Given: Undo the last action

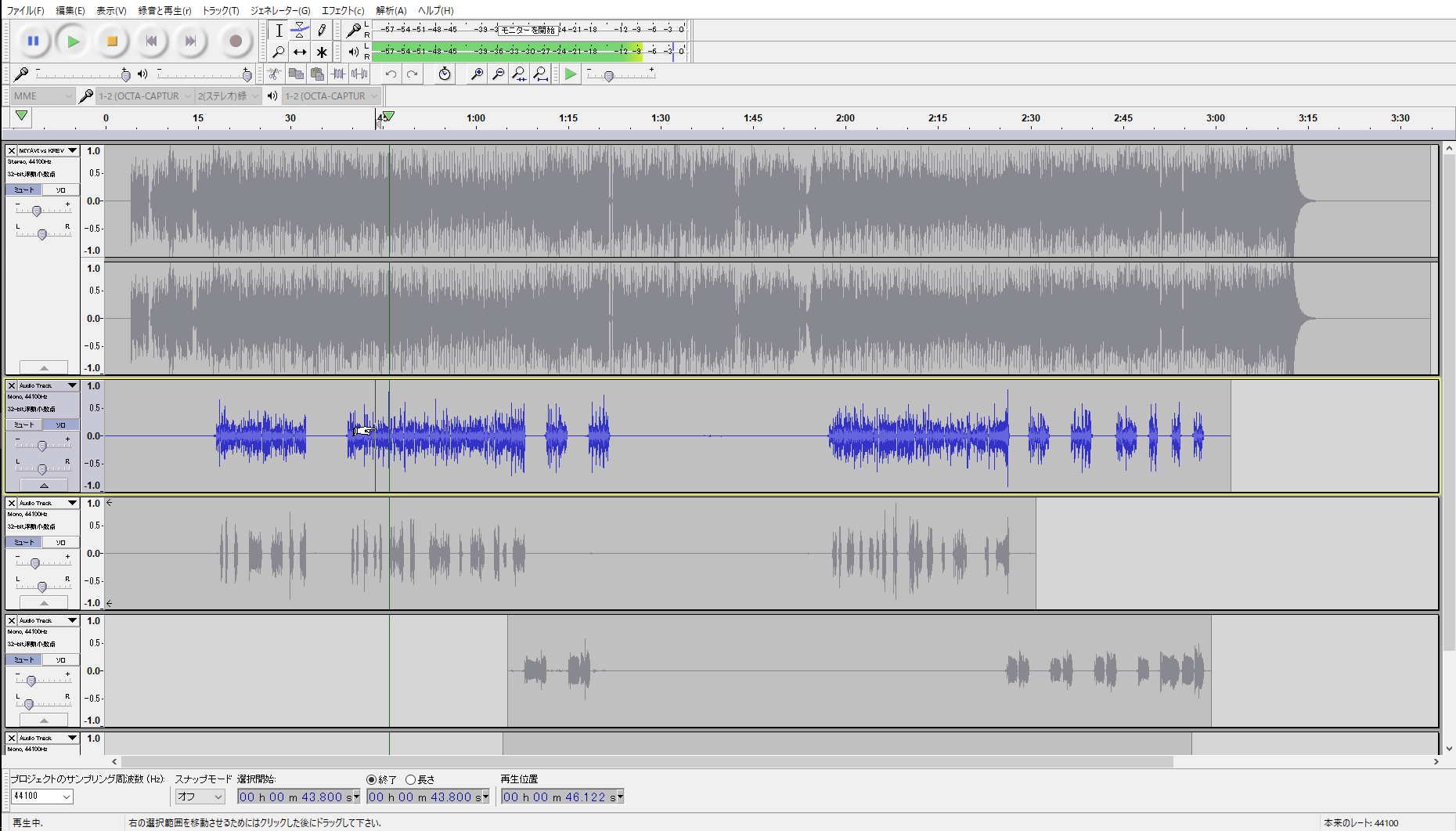Looking at the screenshot, I should (391, 74).
